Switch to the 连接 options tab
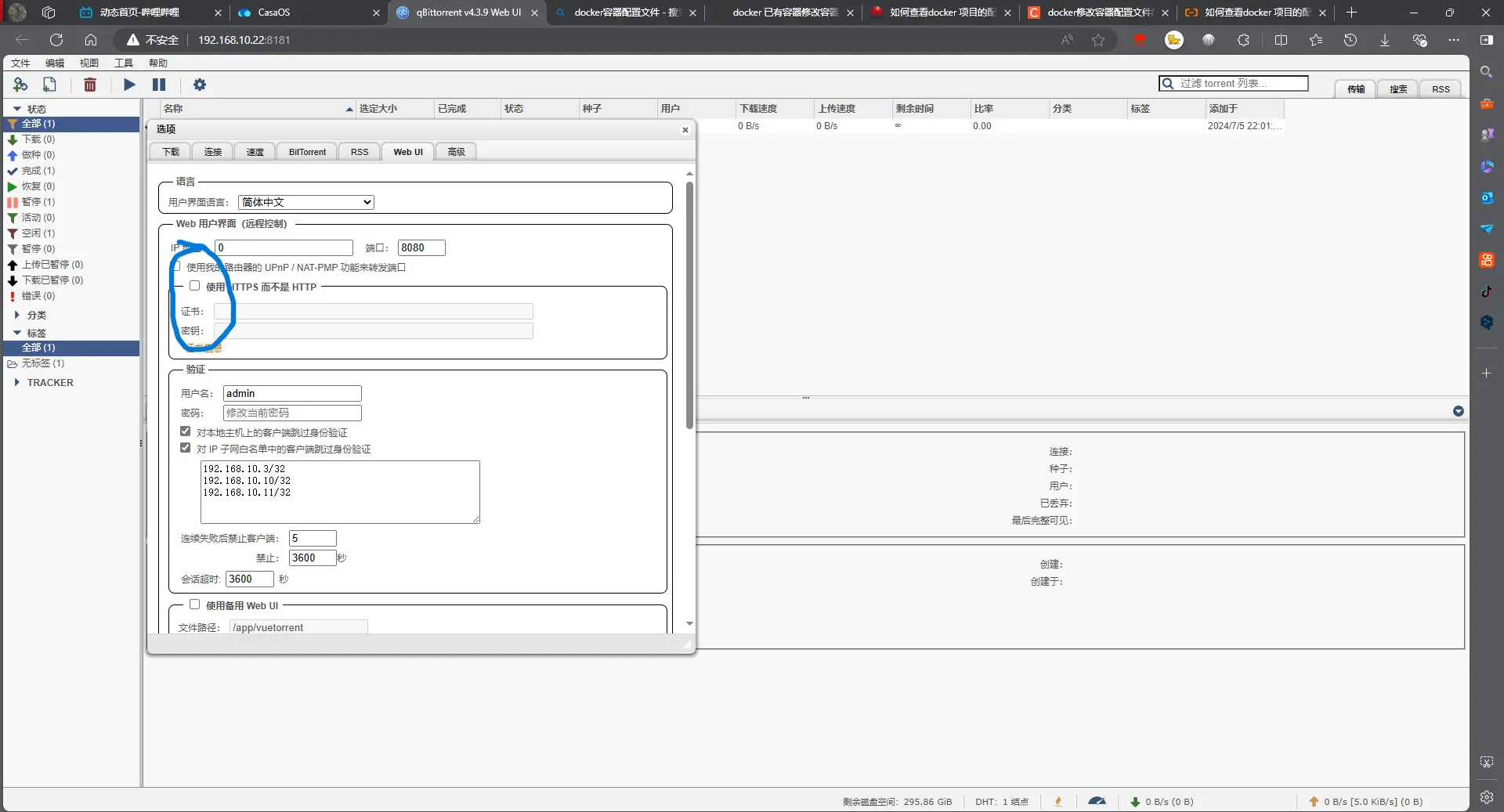1504x812 pixels. (x=213, y=152)
